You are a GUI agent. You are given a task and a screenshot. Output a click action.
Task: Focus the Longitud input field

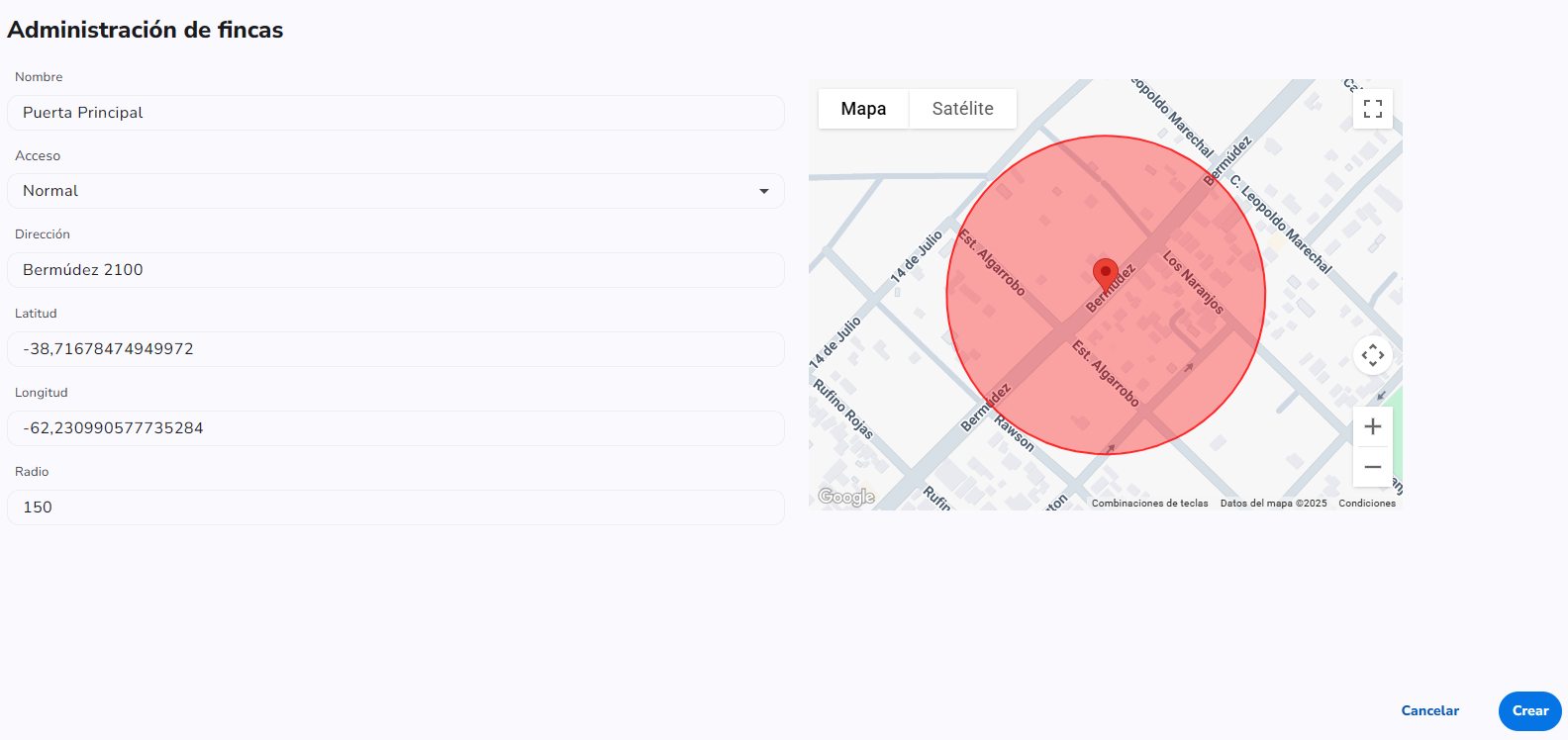396,428
